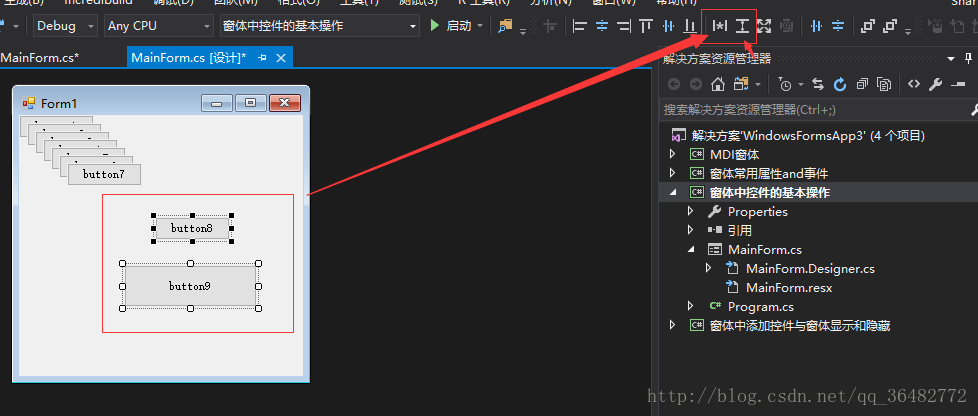
Task: Select button7 on the form designer
Action: (x=104, y=175)
